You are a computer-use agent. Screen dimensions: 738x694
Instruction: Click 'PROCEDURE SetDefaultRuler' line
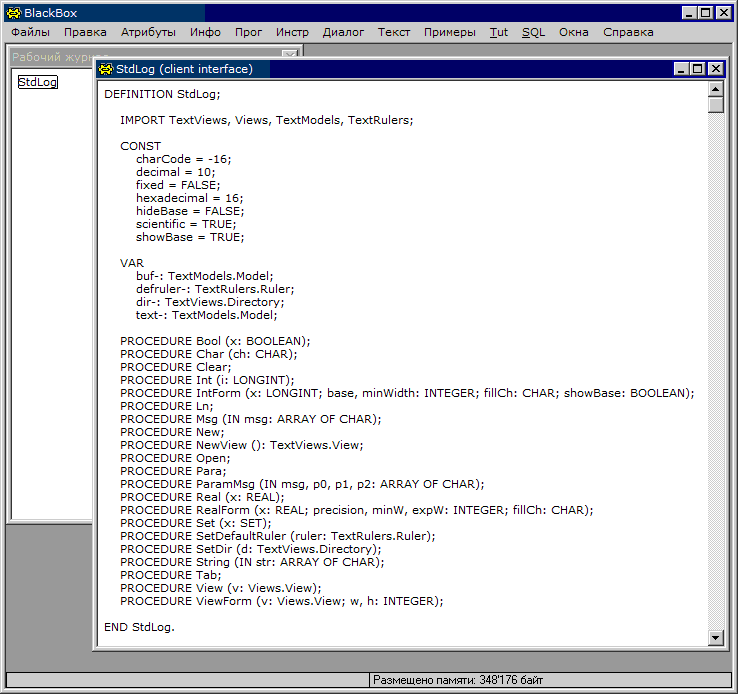click(x=278, y=536)
